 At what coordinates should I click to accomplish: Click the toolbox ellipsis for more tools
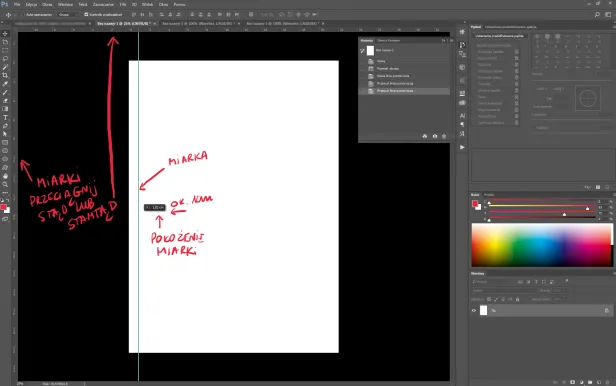pos(5,193)
